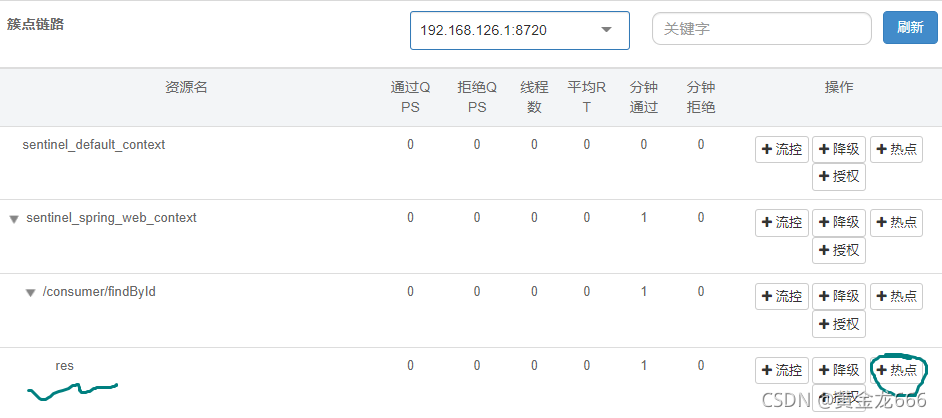The height and width of the screenshot is (418, 942).
Task: Click the 通过QPS column header
Action: [x=410, y=97]
